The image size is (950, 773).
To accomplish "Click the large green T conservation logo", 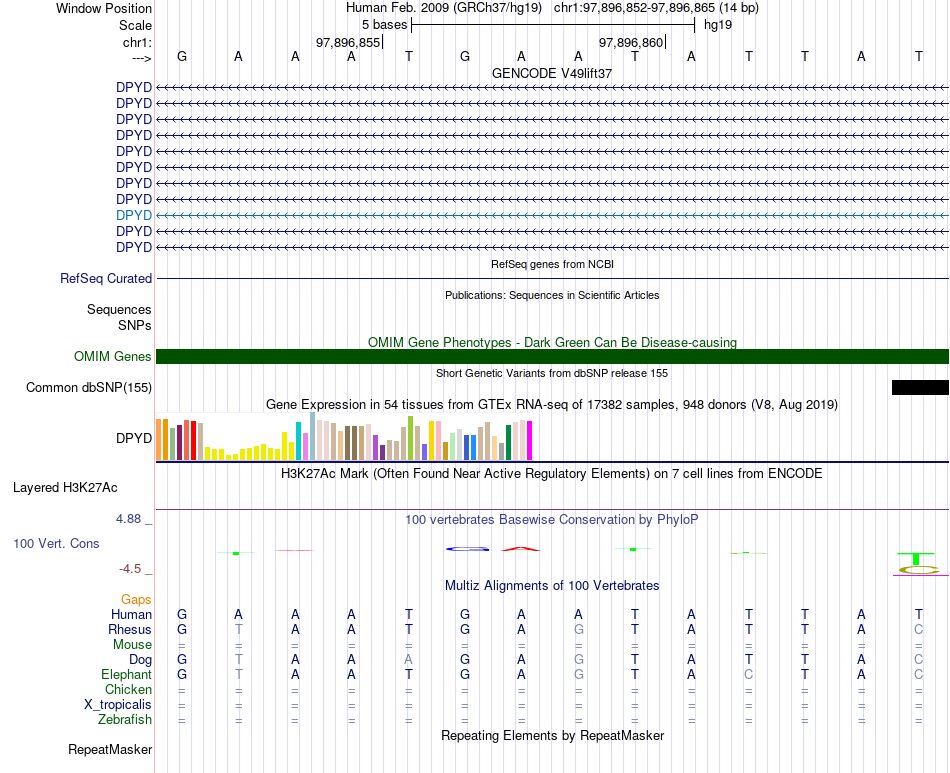I will pos(917,558).
